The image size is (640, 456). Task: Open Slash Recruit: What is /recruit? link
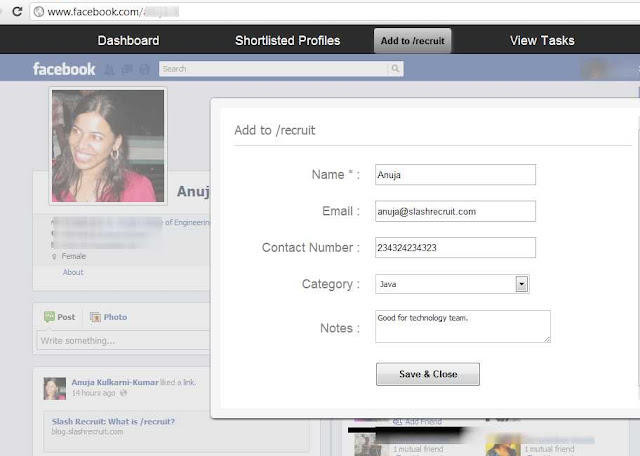coord(113,421)
